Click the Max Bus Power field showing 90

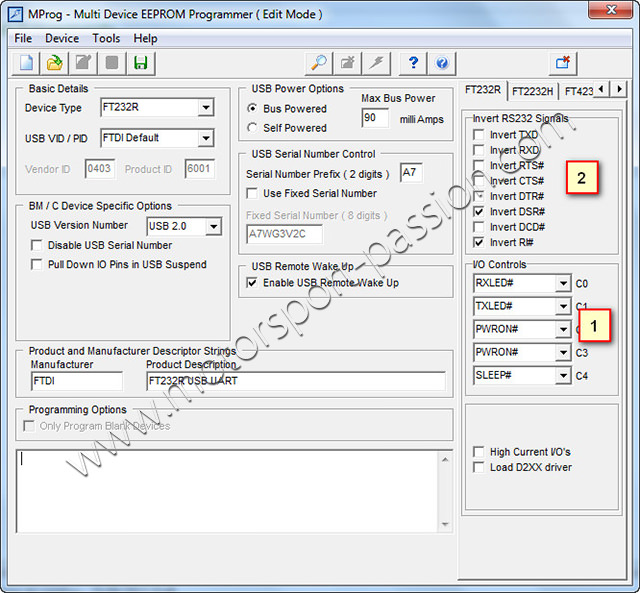[375, 118]
